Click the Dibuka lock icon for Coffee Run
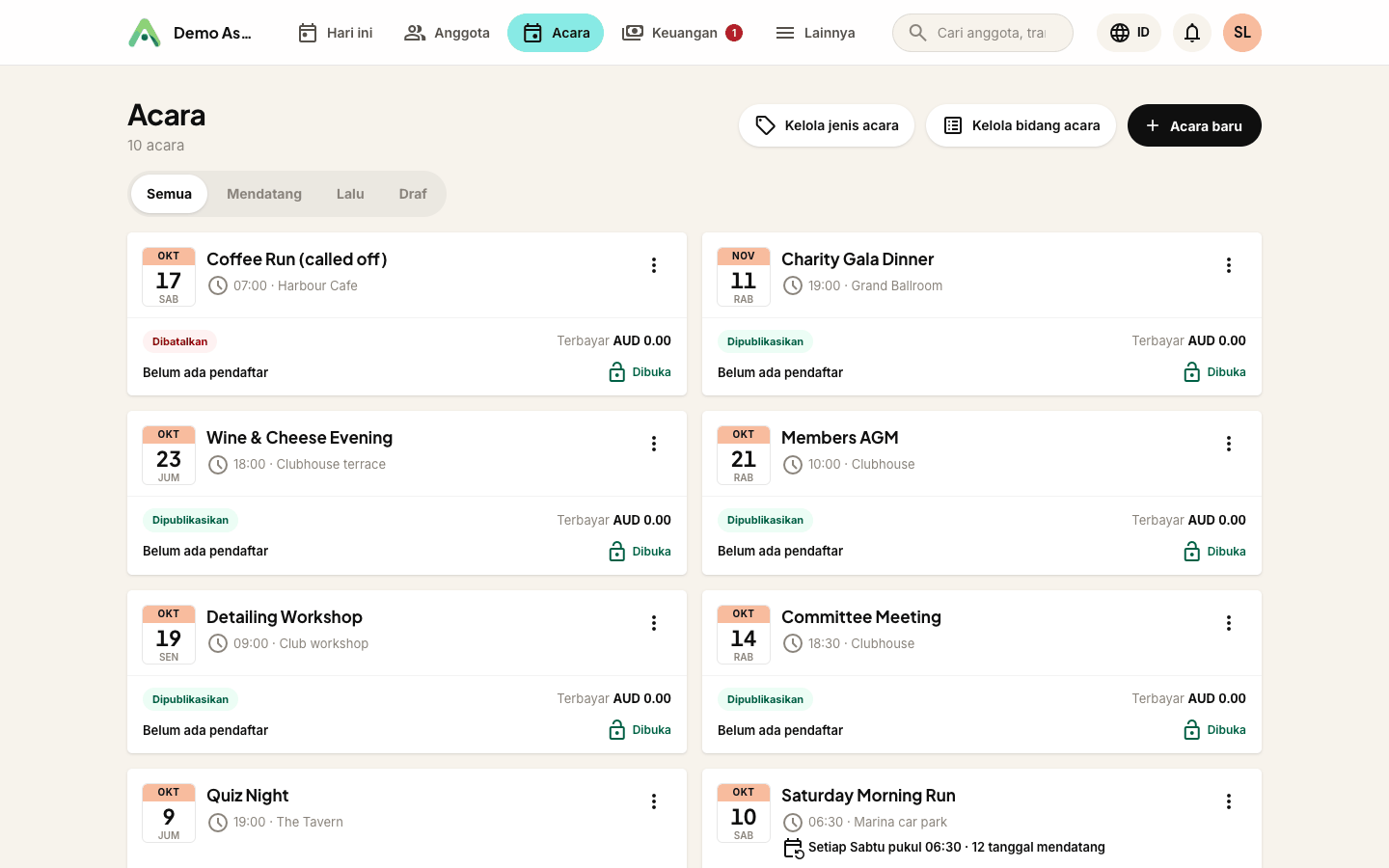This screenshot has height=868, width=1389. [617, 372]
